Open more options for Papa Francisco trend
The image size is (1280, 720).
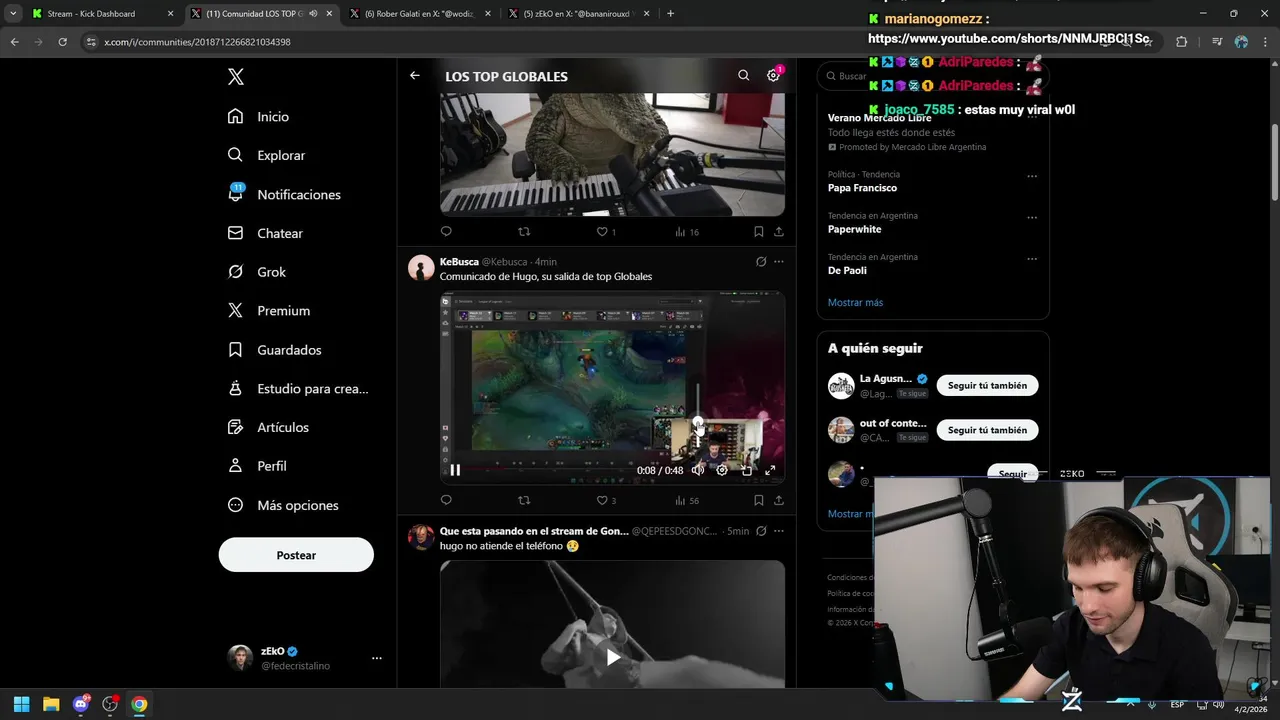click(x=1032, y=177)
